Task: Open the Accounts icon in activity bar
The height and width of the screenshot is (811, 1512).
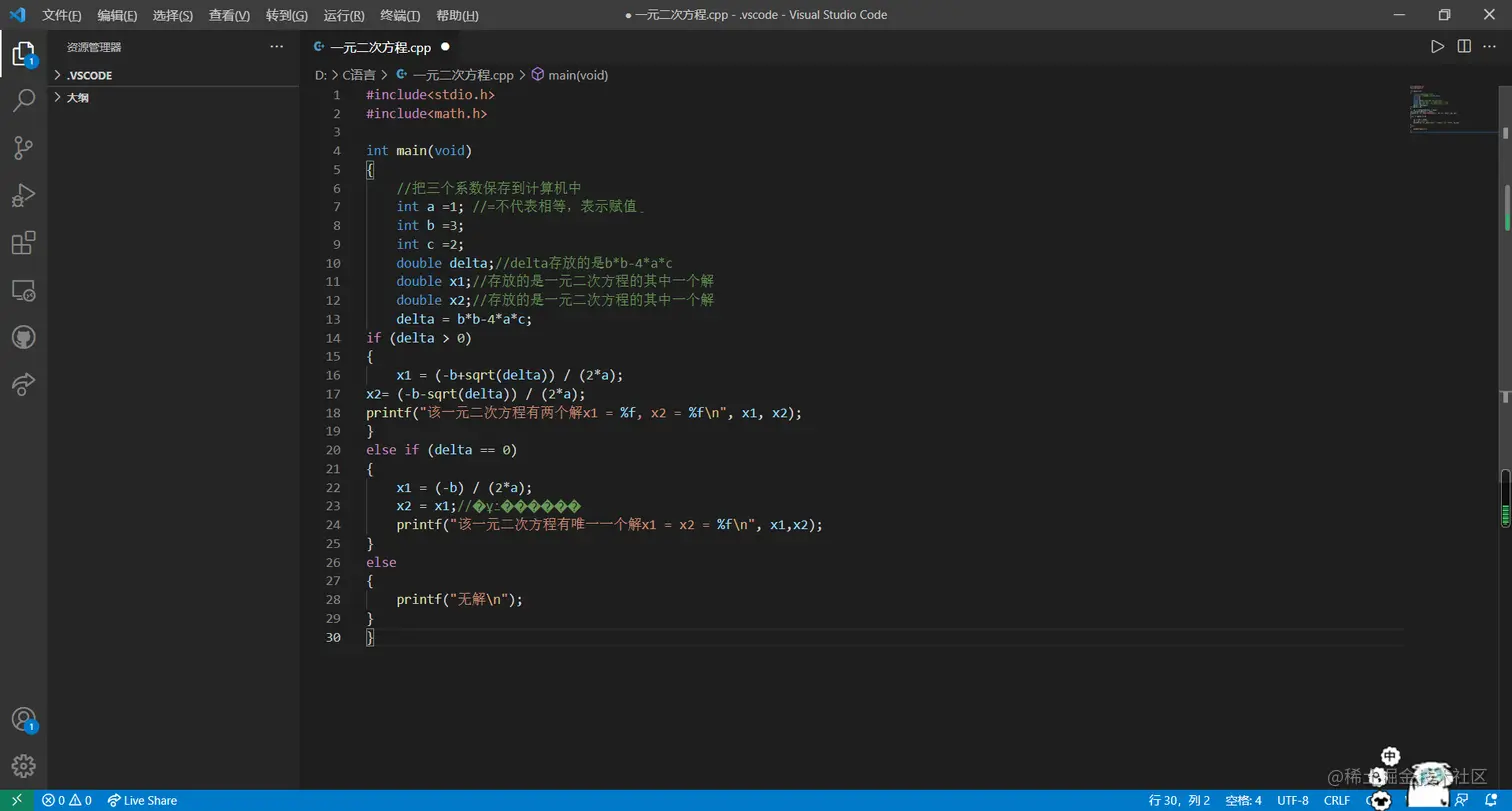Action: (x=23, y=719)
